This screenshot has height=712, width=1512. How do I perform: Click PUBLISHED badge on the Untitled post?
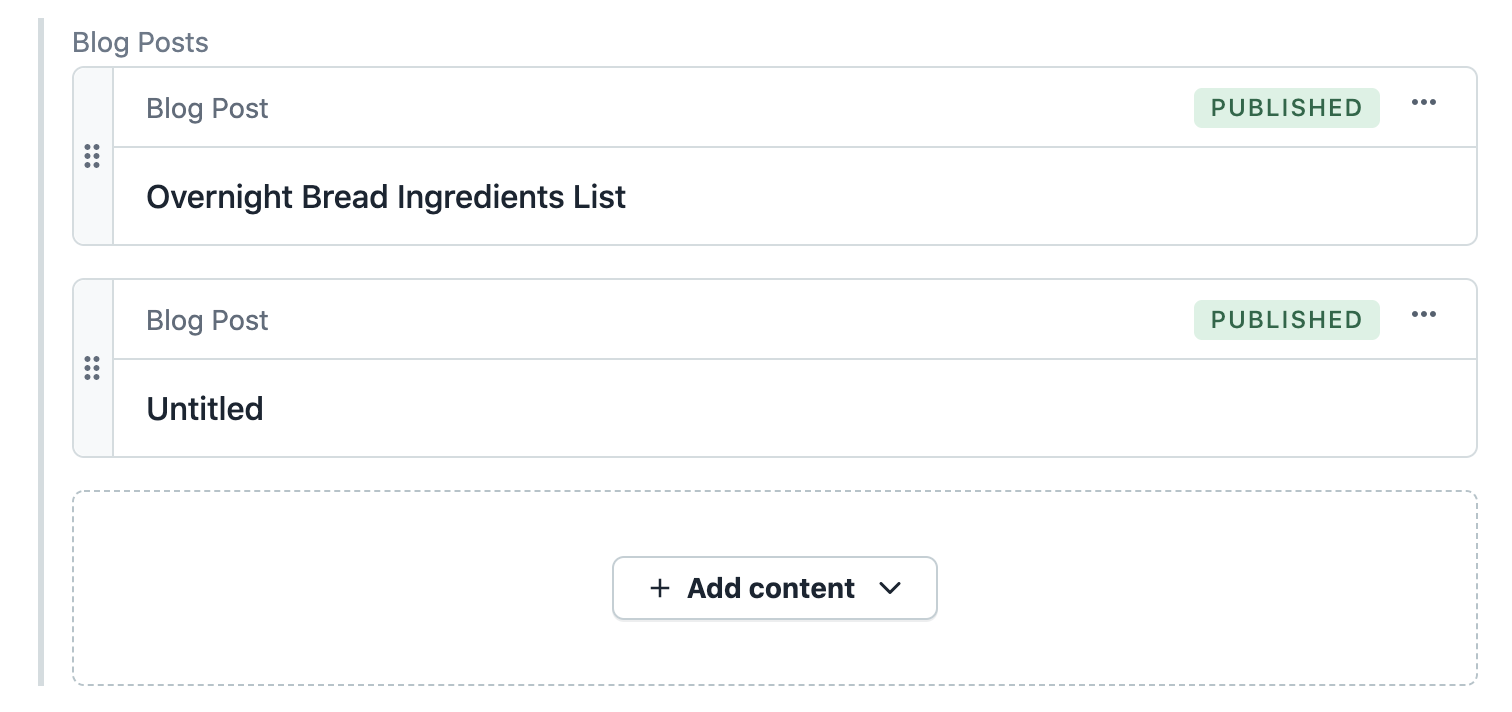1286,320
